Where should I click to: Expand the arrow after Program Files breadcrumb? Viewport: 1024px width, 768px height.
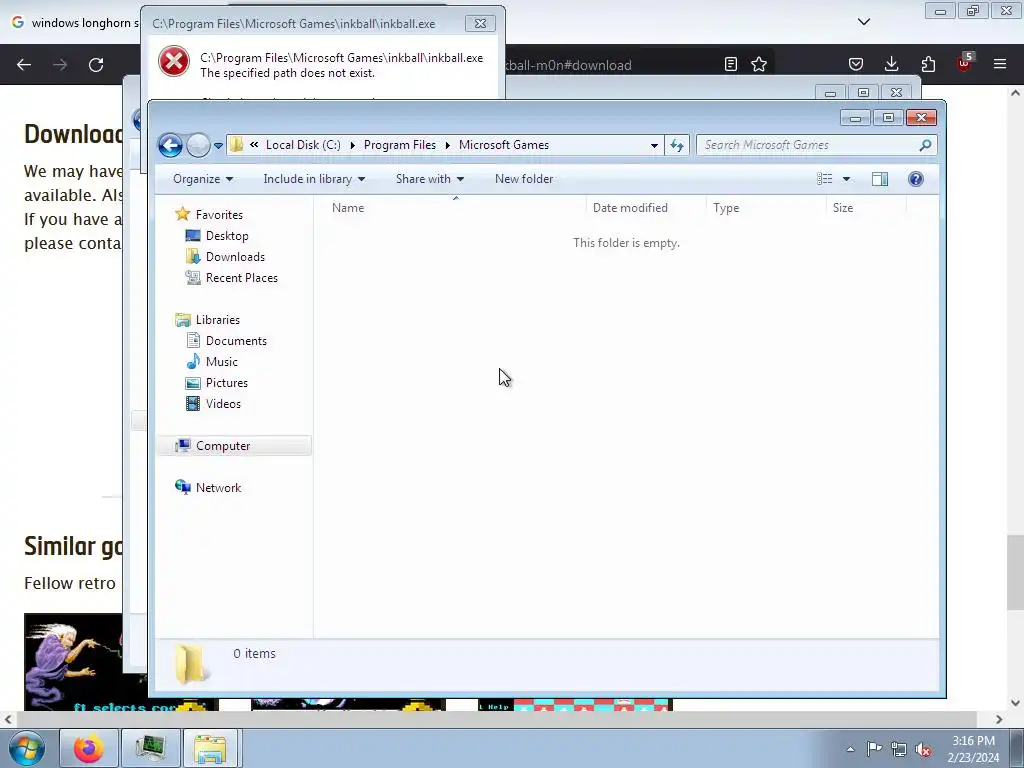pyautogui.click(x=447, y=145)
